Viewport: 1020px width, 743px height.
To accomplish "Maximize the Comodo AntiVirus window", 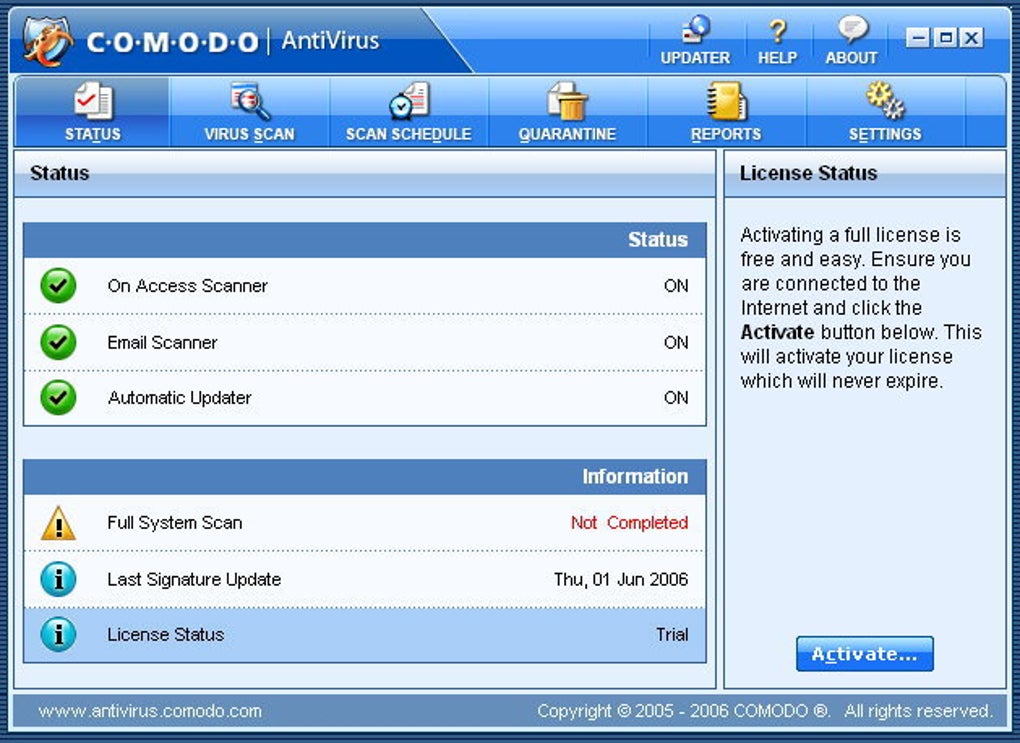I will coord(945,38).
